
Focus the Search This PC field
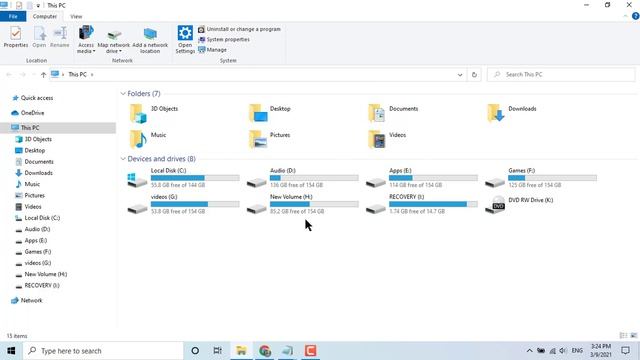coord(561,75)
